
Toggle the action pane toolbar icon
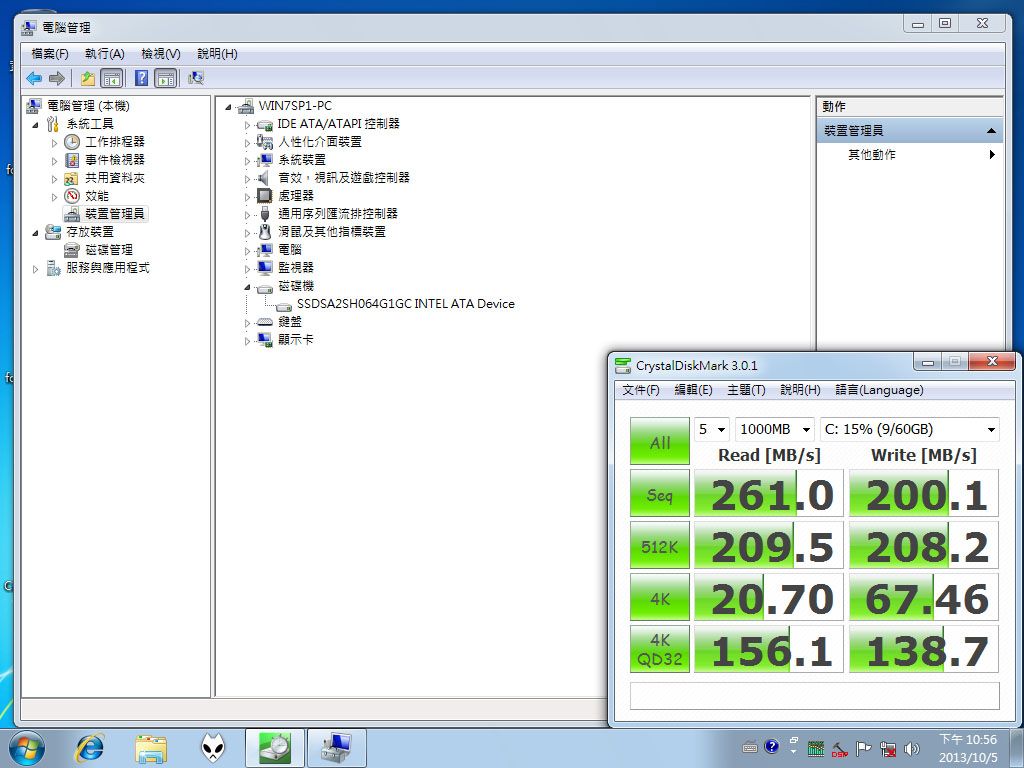[166, 79]
